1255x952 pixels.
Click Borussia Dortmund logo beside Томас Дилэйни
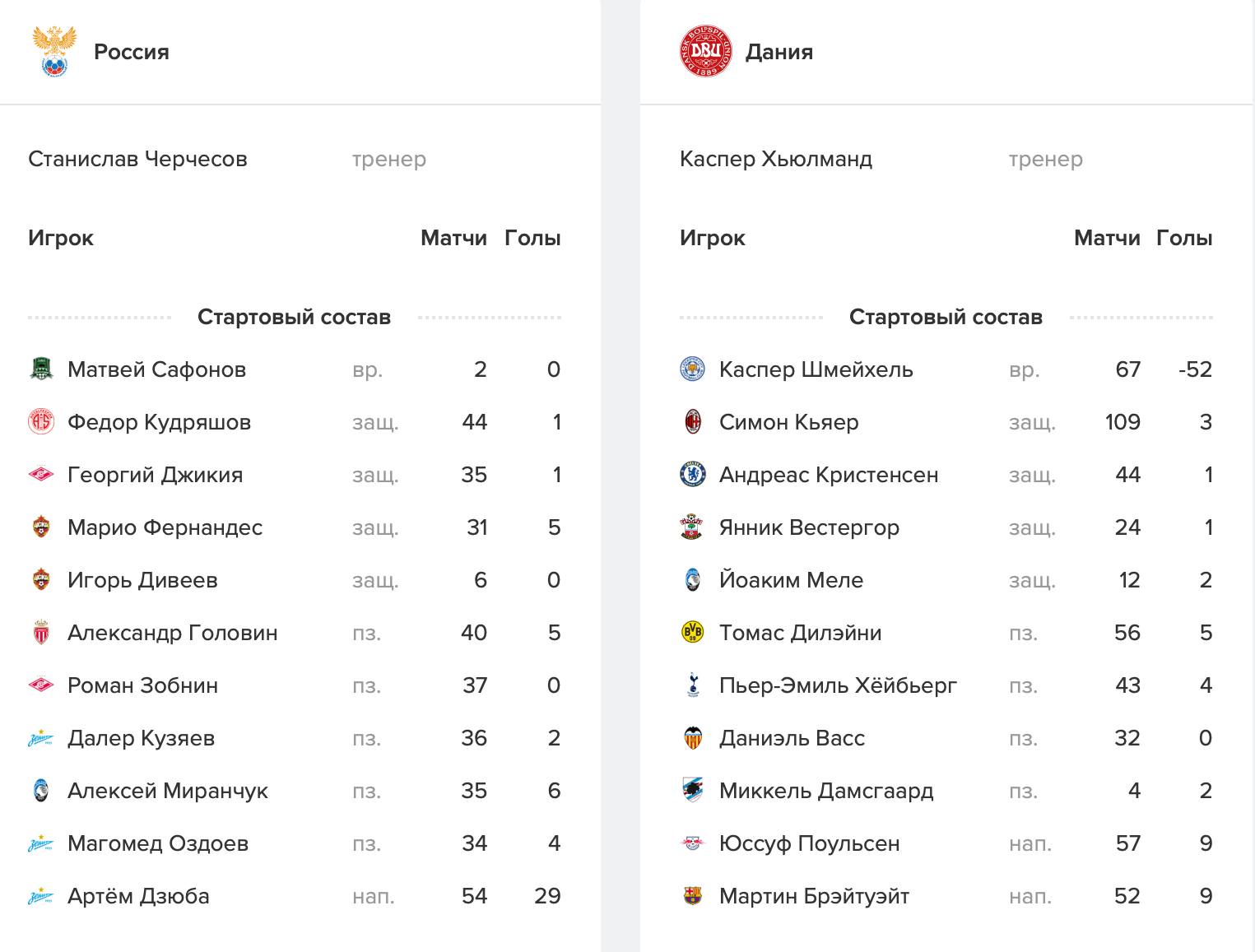click(x=693, y=632)
